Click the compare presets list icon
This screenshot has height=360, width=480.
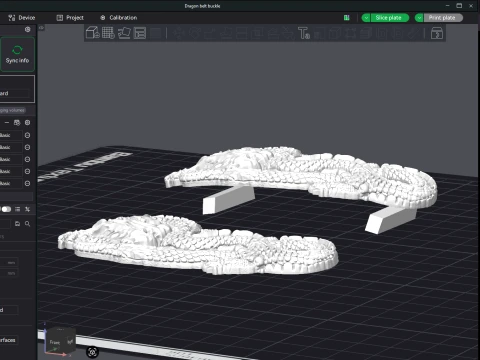17,209
